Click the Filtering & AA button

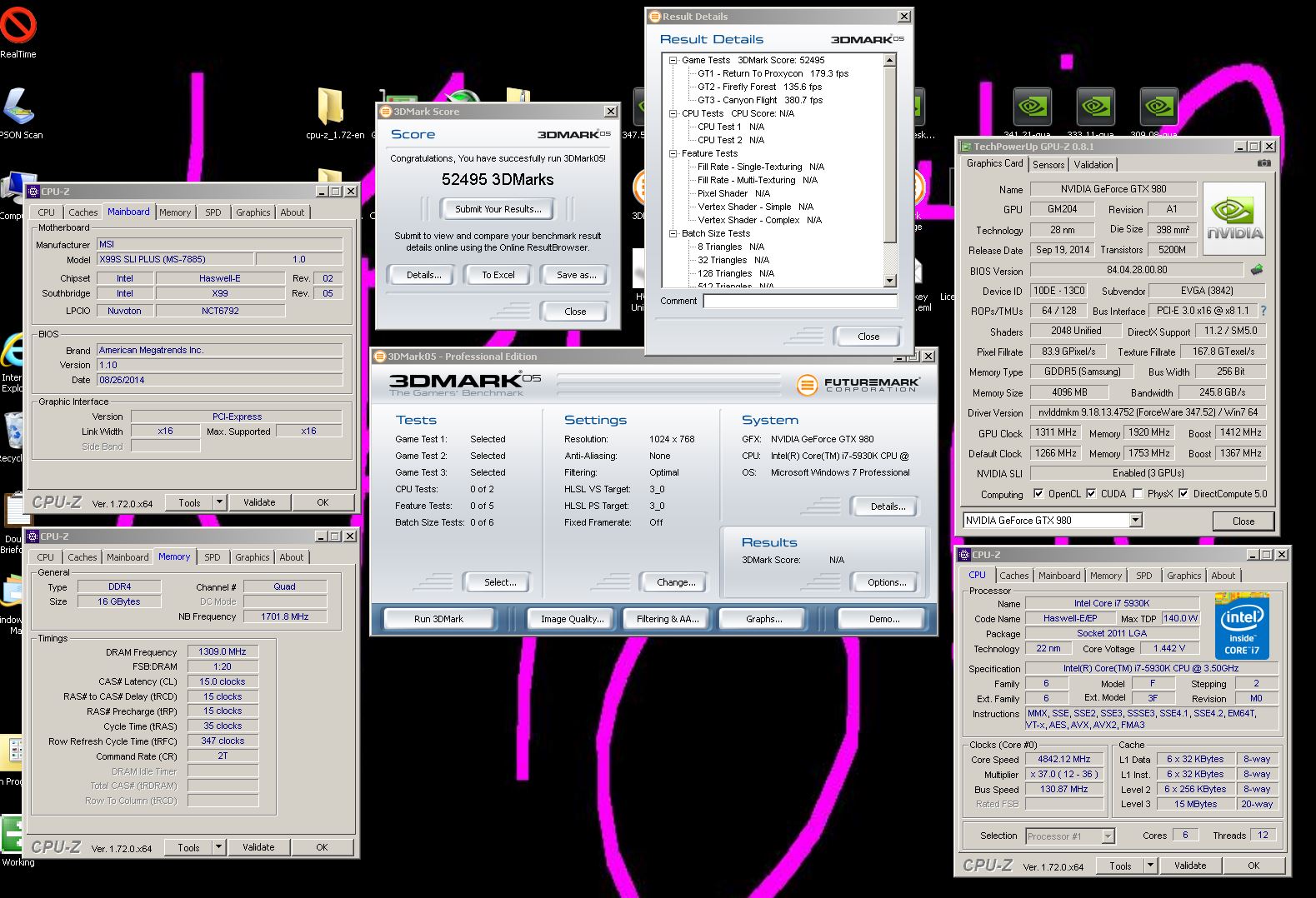(668, 619)
